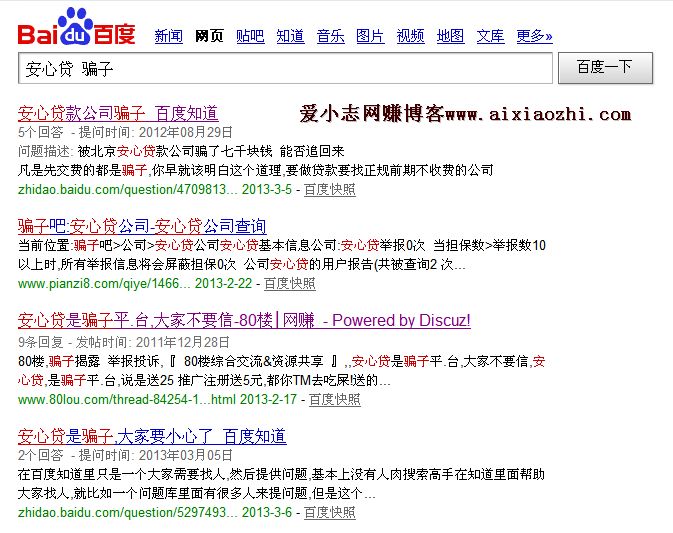This screenshot has width=673, height=533.
Task: Open the 文库 library tab
Action: (x=490, y=36)
